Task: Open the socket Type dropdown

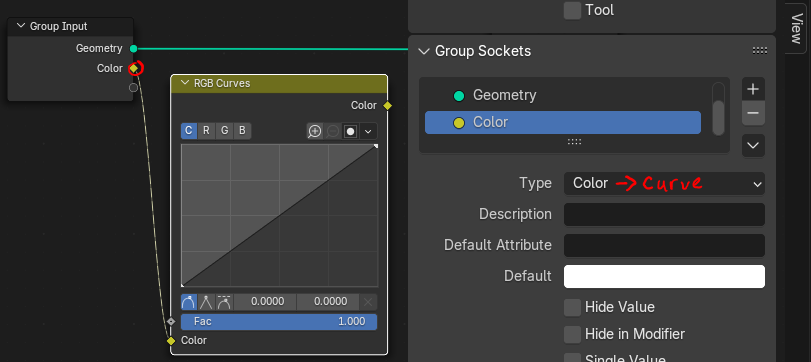Action: click(x=664, y=184)
